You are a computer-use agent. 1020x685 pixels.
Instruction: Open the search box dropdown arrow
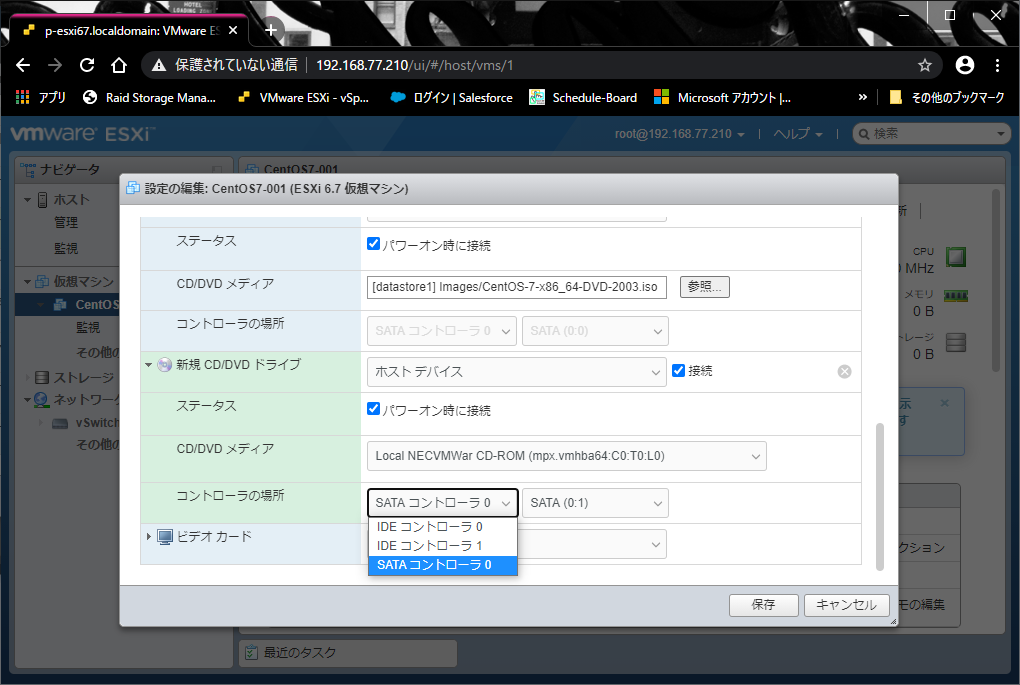1001,134
